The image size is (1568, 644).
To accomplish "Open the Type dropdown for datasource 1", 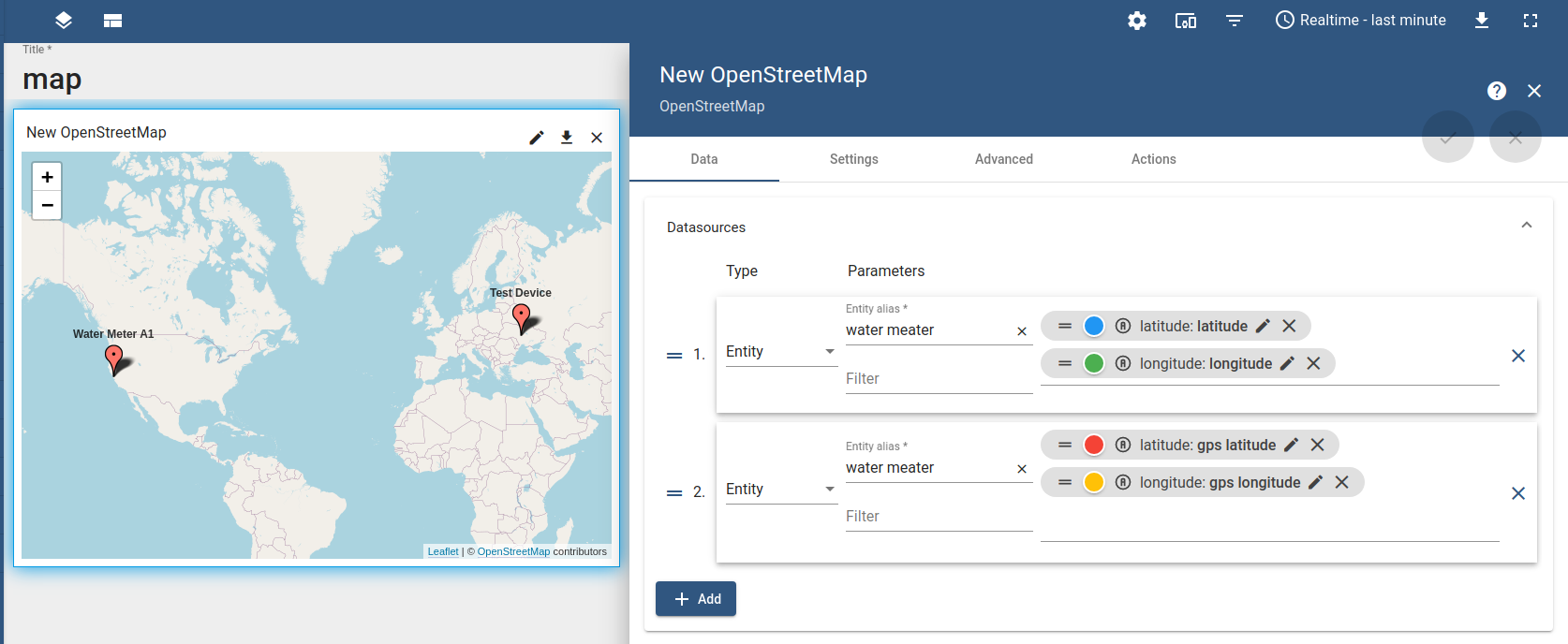I will (781, 352).
